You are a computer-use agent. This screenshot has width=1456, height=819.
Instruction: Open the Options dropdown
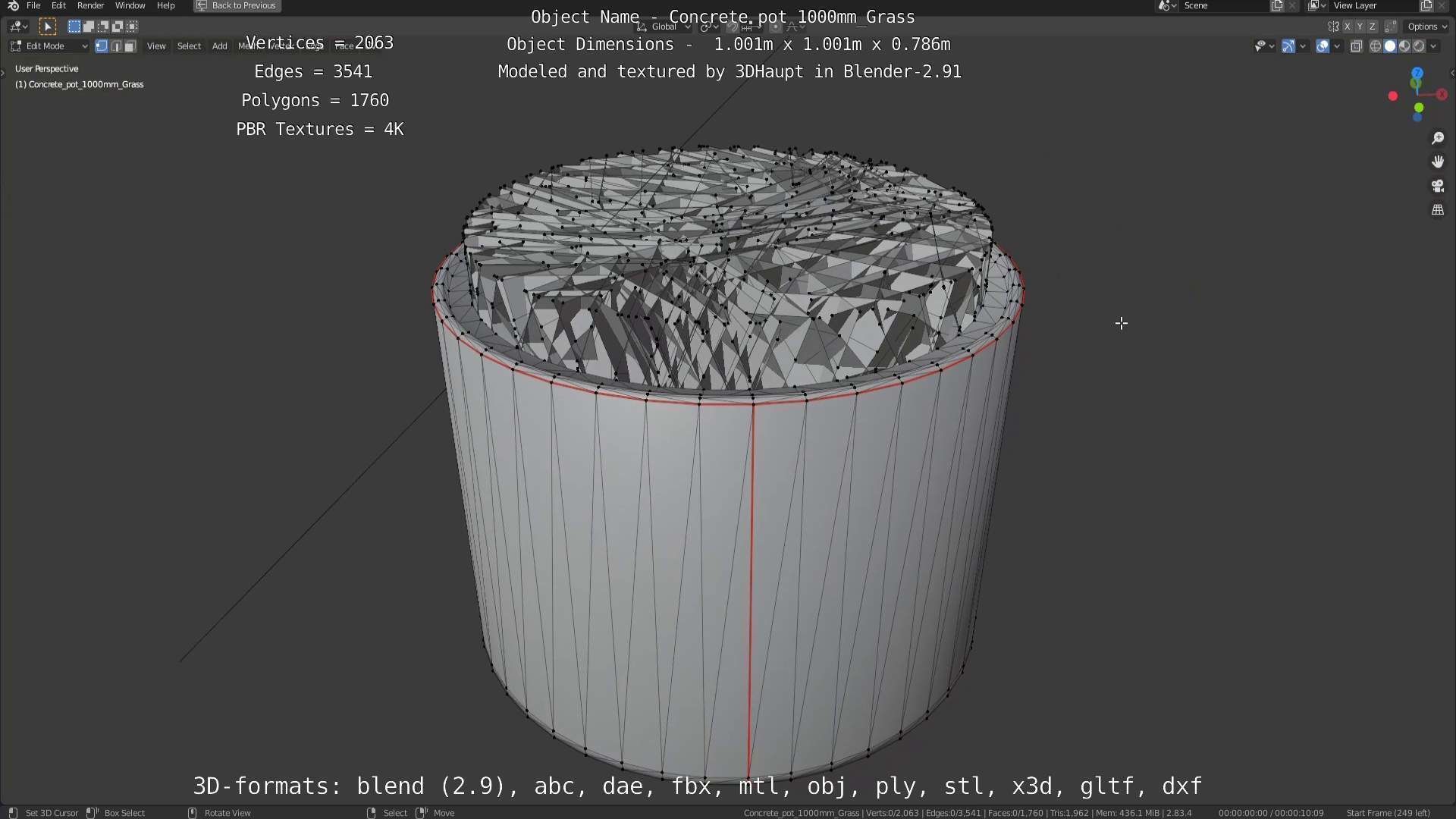pos(1427,27)
